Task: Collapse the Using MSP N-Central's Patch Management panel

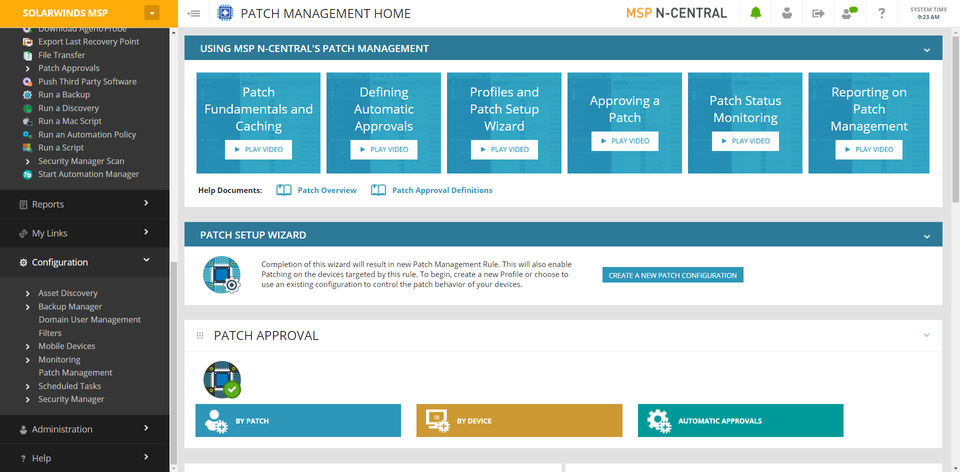Action: [x=926, y=49]
